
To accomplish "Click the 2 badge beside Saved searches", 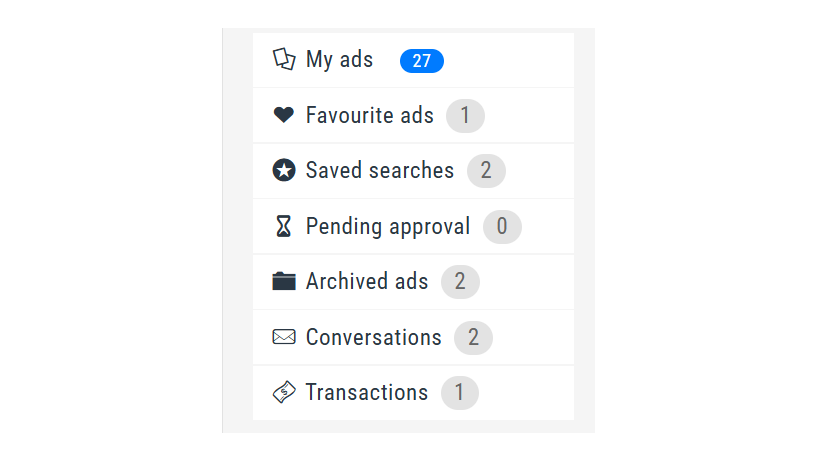I will (x=486, y=171).
